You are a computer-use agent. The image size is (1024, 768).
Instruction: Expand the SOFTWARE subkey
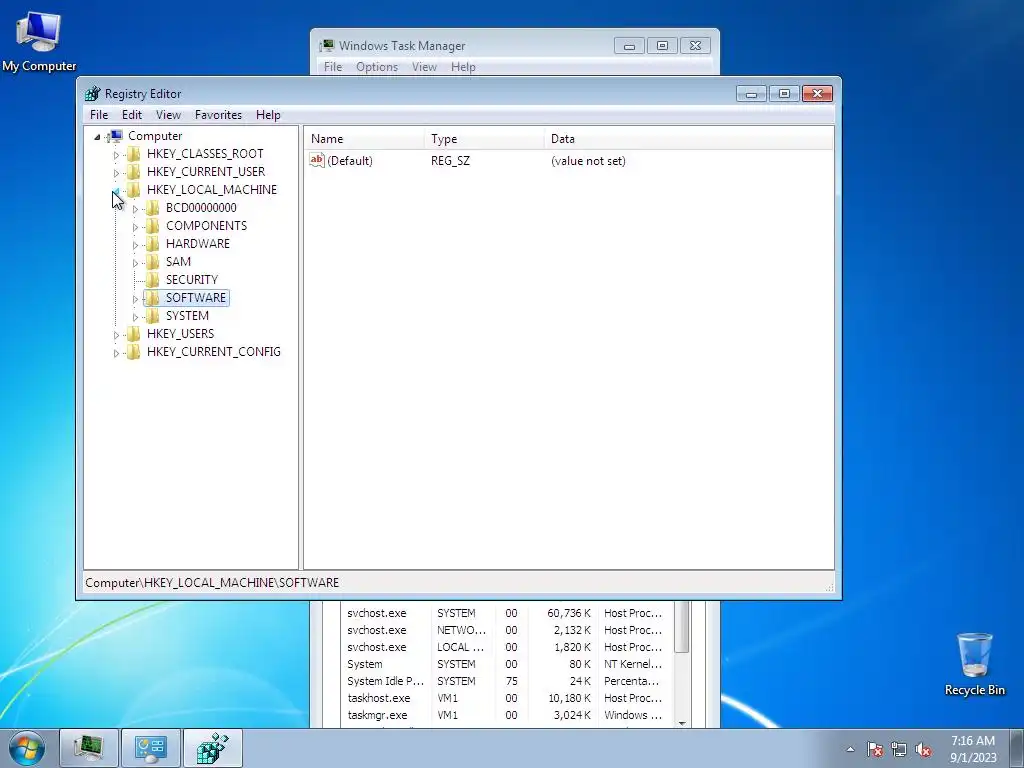[135, 298]
